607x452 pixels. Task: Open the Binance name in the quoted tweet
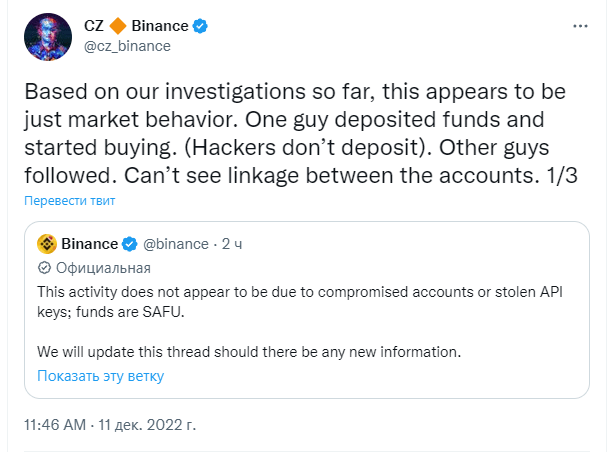(89, 244)
